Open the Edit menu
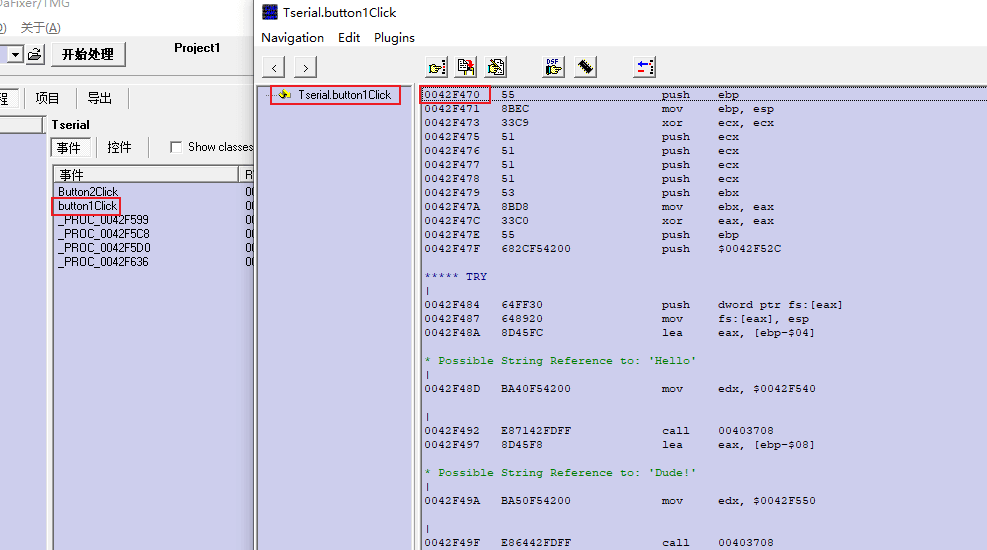 (x=349, y=38)
